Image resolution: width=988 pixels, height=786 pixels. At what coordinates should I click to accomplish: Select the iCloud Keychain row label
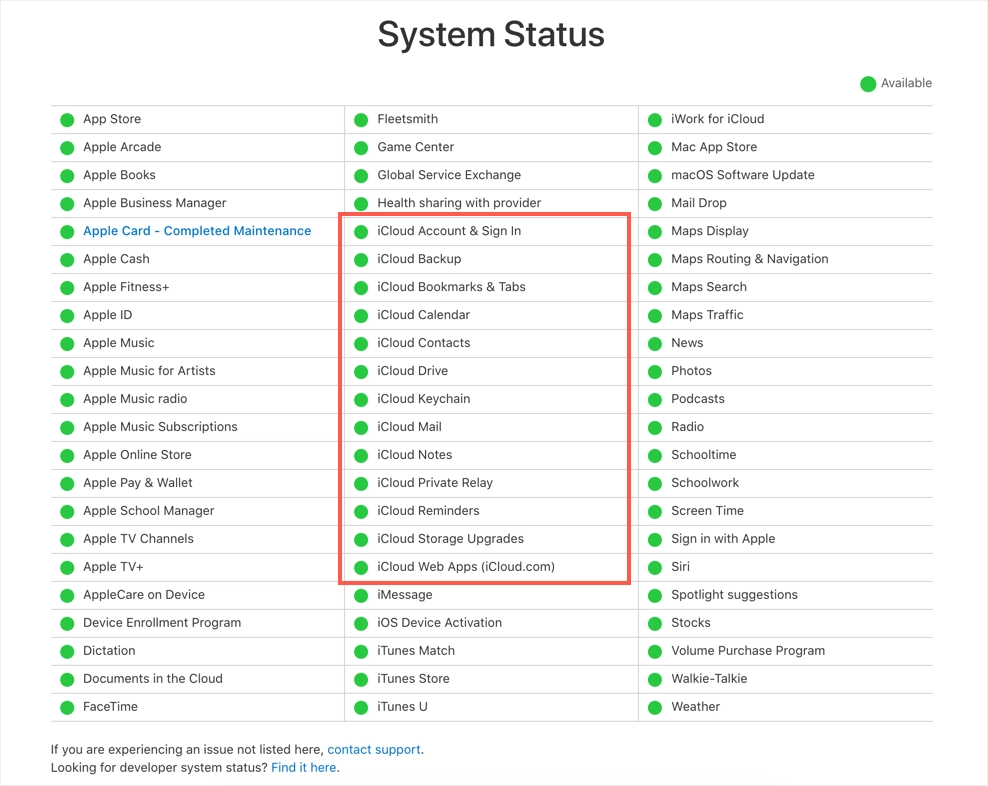(423, 399)
